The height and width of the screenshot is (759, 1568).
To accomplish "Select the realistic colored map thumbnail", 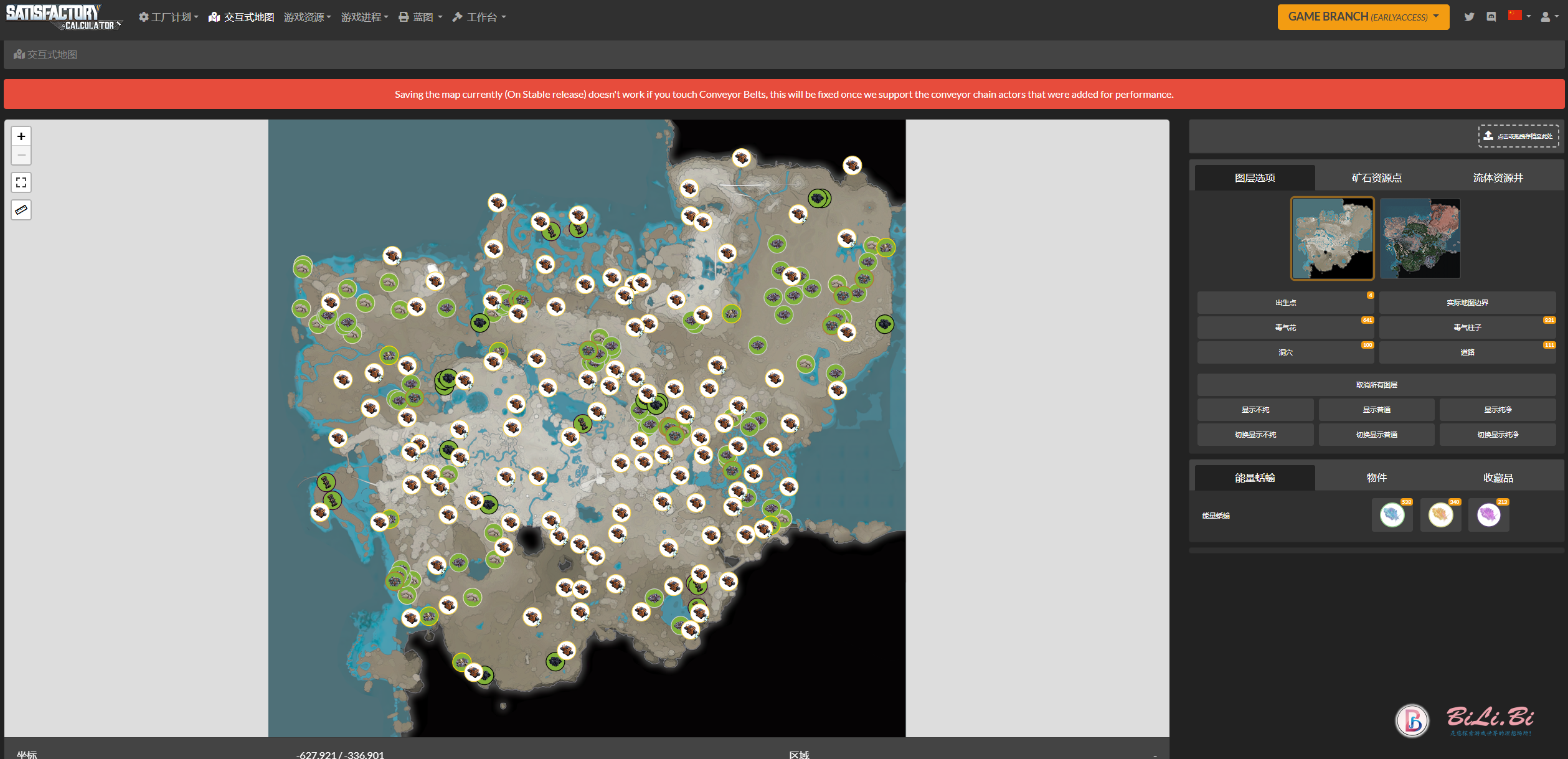I will click(x=1420, y=238).
